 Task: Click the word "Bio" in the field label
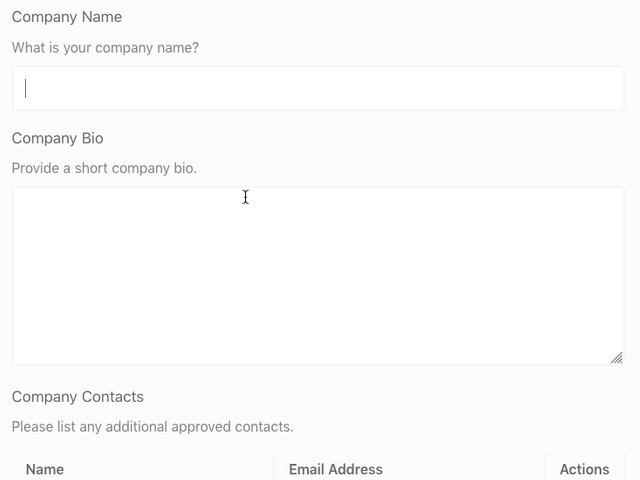[92, 138]
